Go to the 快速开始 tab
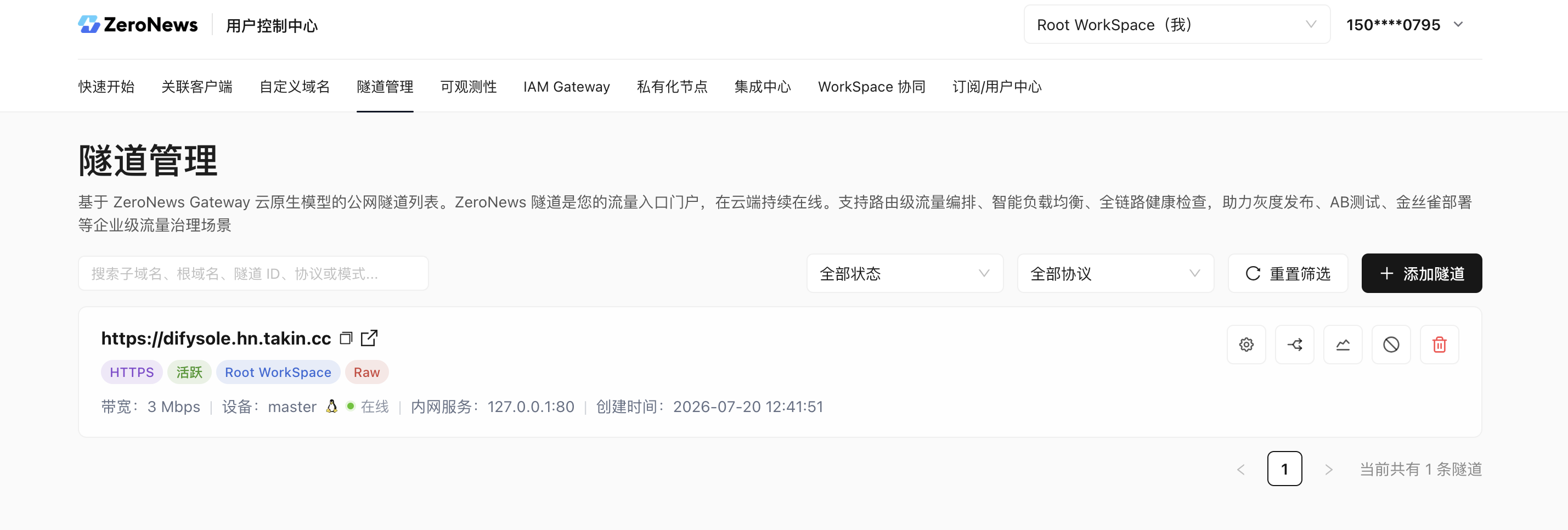1568x530 pixels. (x=106, y=86)
